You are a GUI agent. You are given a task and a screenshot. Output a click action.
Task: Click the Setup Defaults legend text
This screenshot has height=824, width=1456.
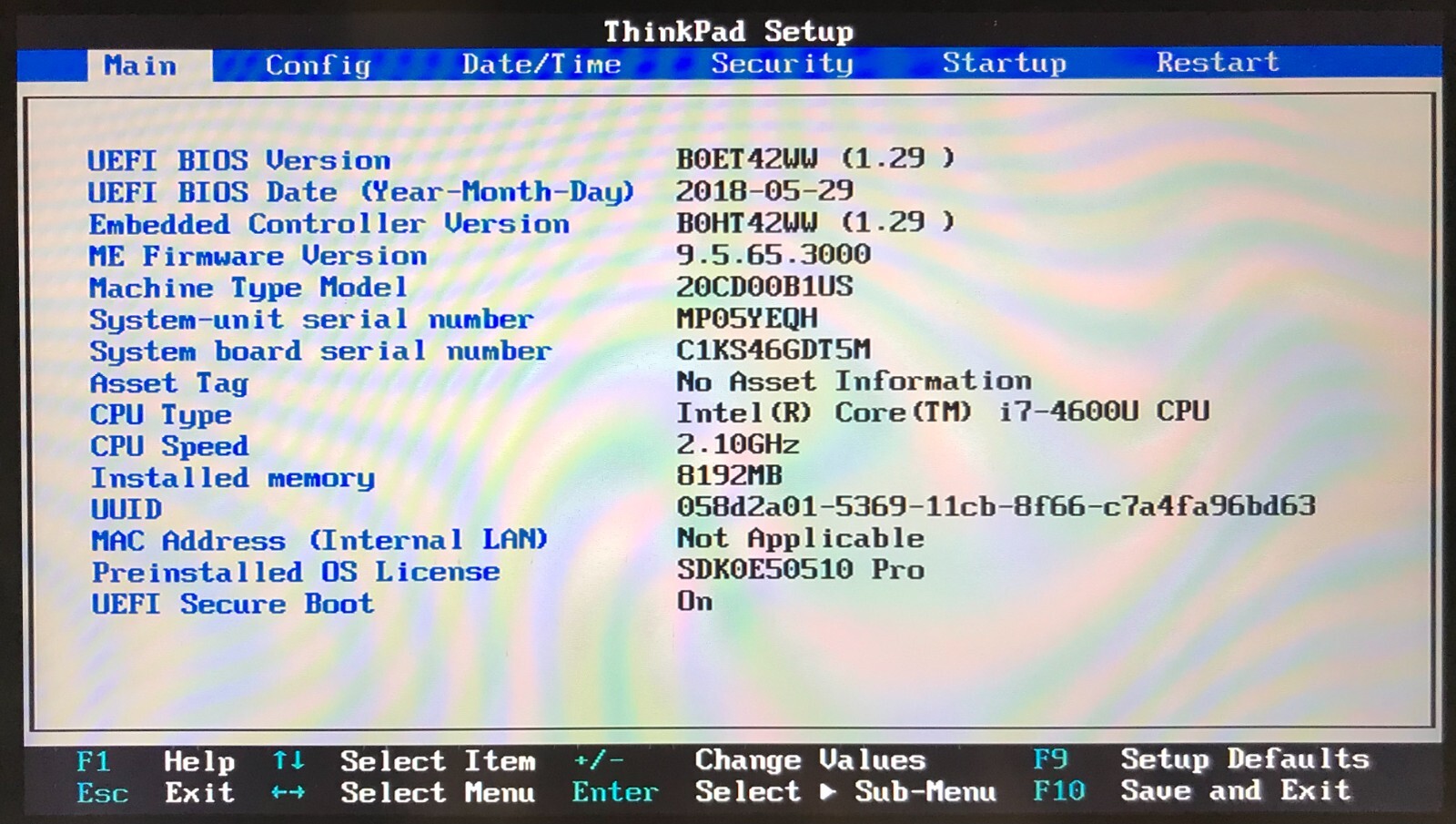coord(1245,758)
